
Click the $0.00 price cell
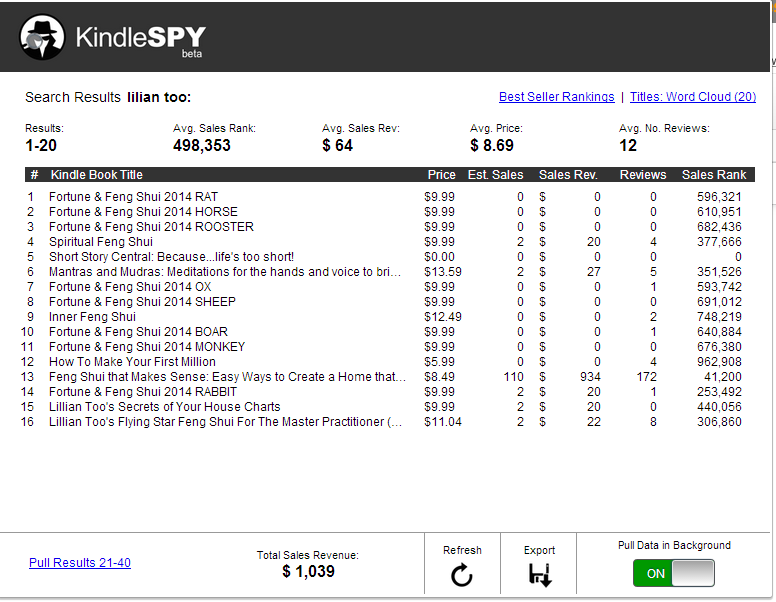tap(439, 257)
